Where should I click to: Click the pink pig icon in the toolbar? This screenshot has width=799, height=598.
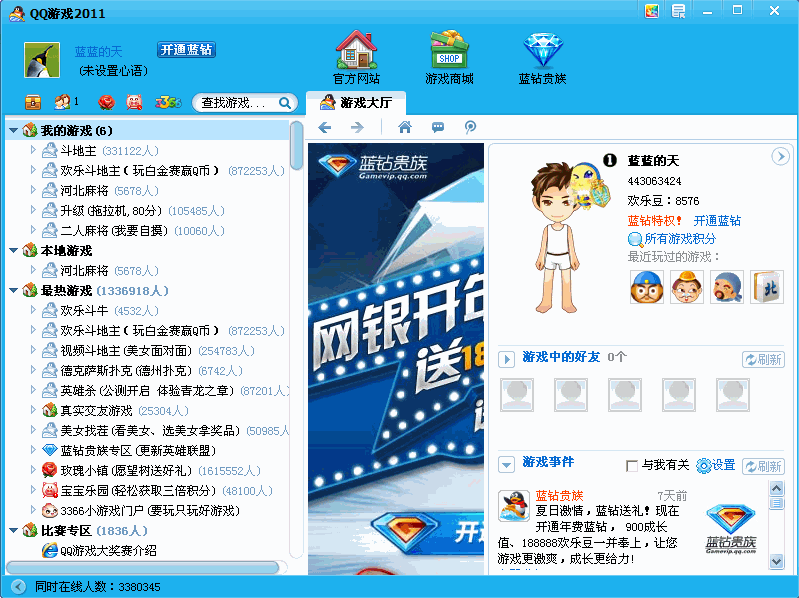(x=134, y=102)
